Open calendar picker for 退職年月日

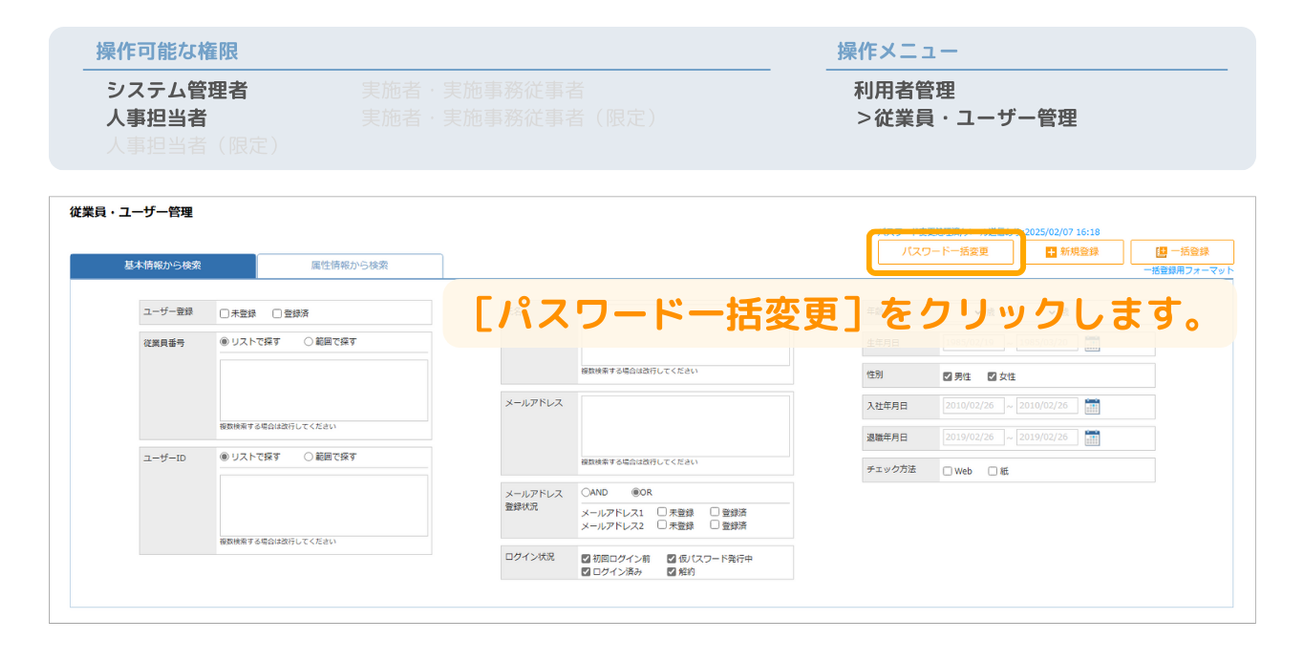point(1092,438)
